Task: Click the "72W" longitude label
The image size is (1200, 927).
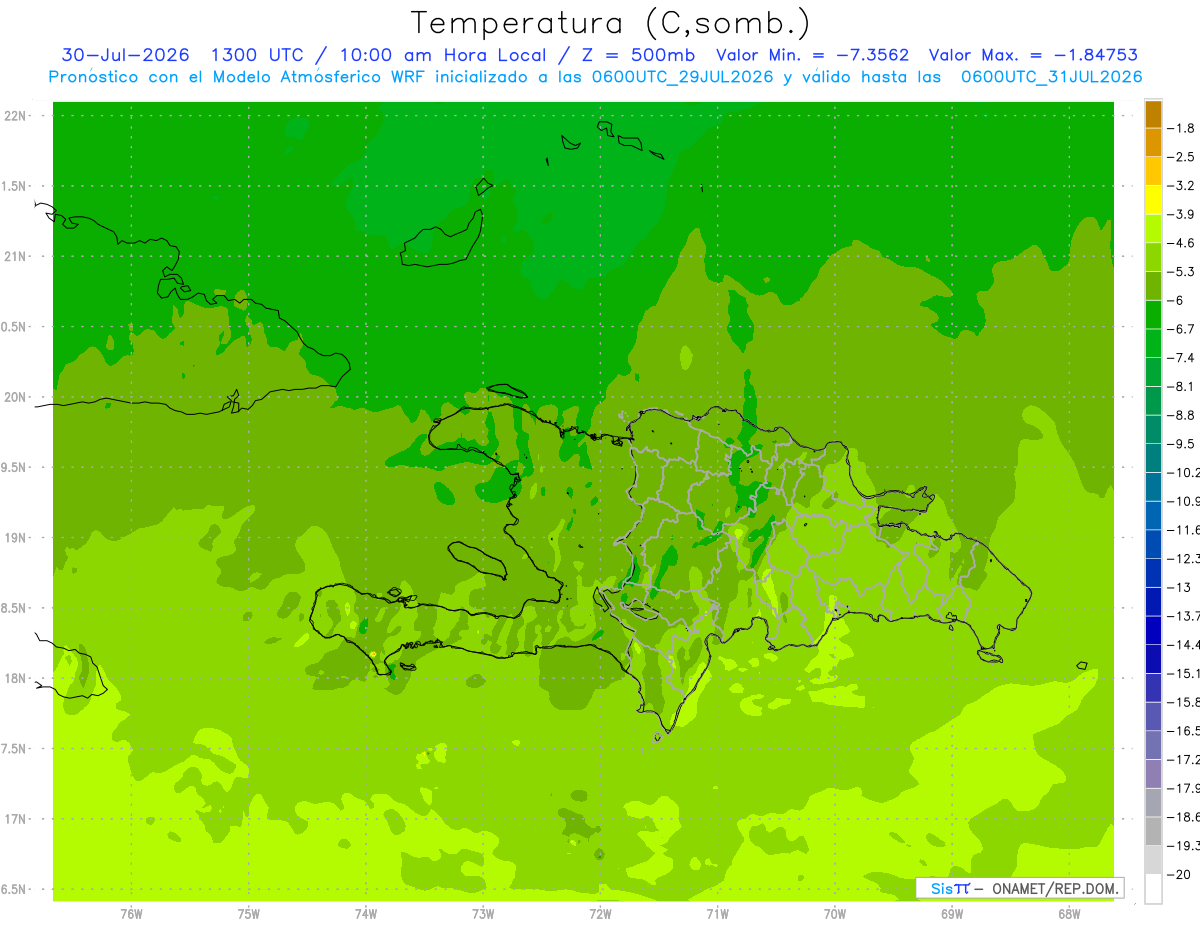Action: point(600,913)
